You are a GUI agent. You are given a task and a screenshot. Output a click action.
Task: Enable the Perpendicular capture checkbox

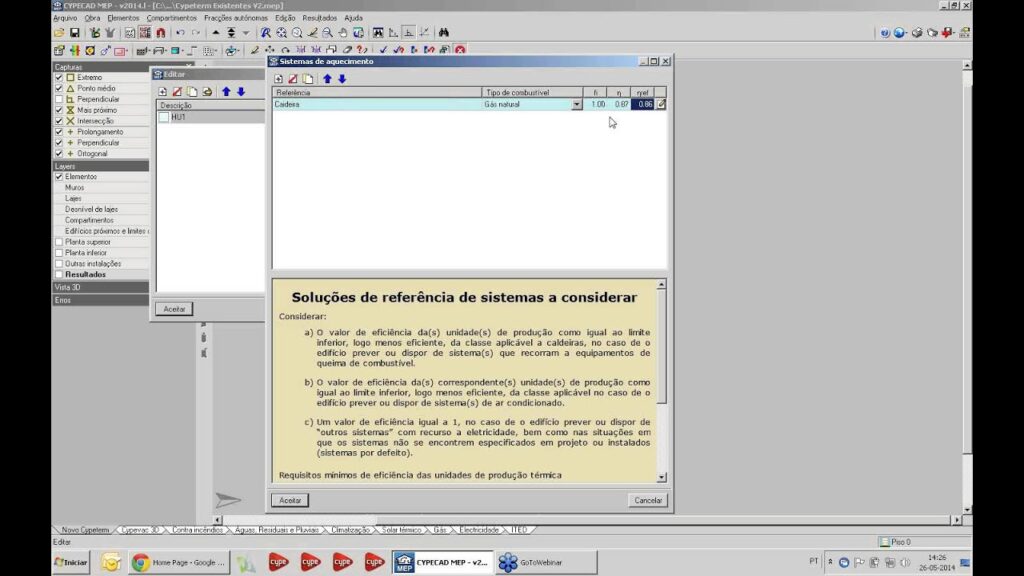[59, 99]
